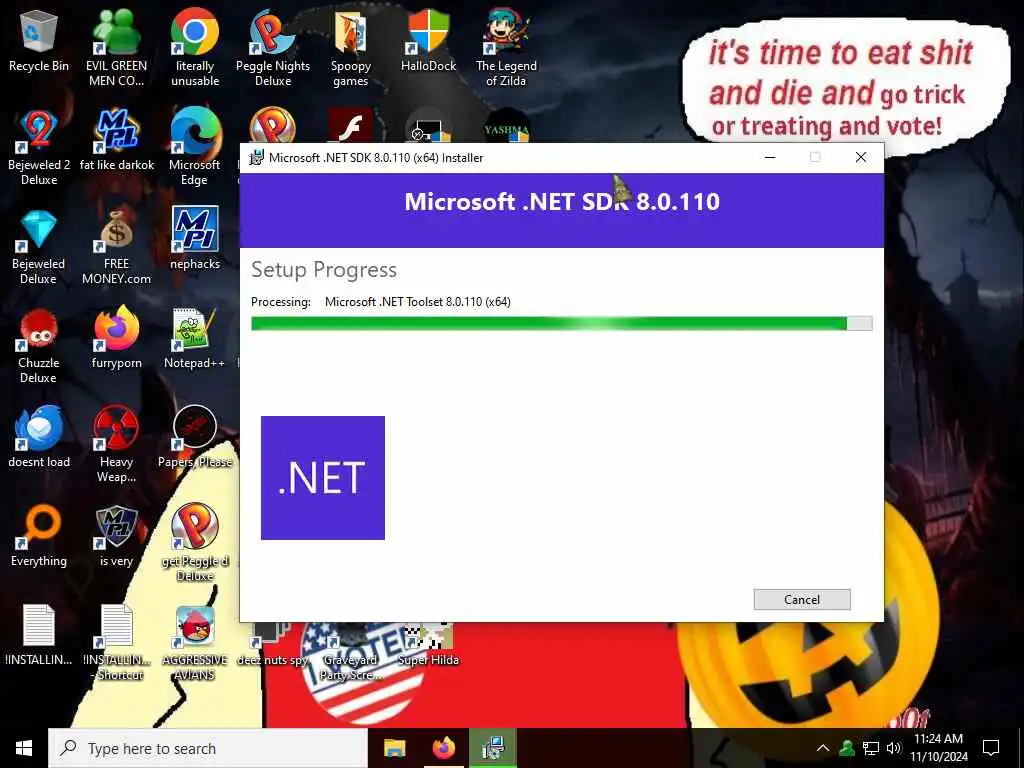Viewport: 1024px width, 768px height.
Task: Select the Notepad++ desktop icon
Action: 195,338
